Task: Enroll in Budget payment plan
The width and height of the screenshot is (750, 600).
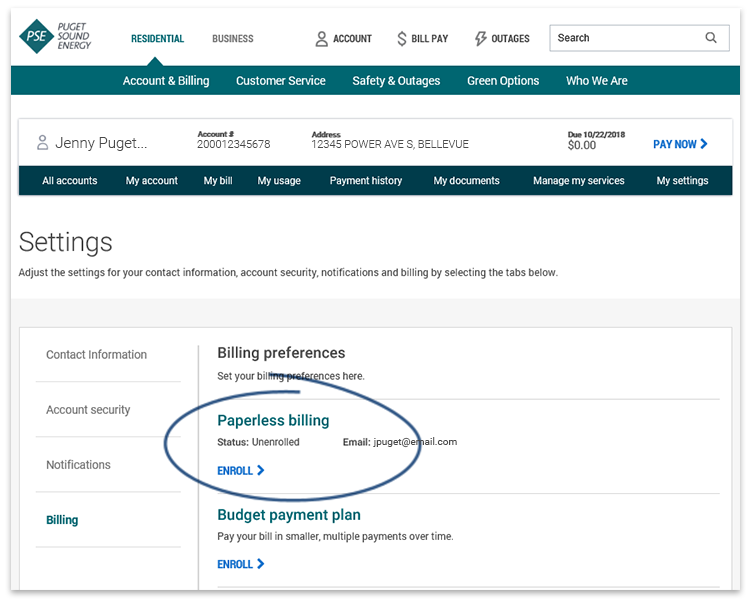Action: click(x=241, y=564)
